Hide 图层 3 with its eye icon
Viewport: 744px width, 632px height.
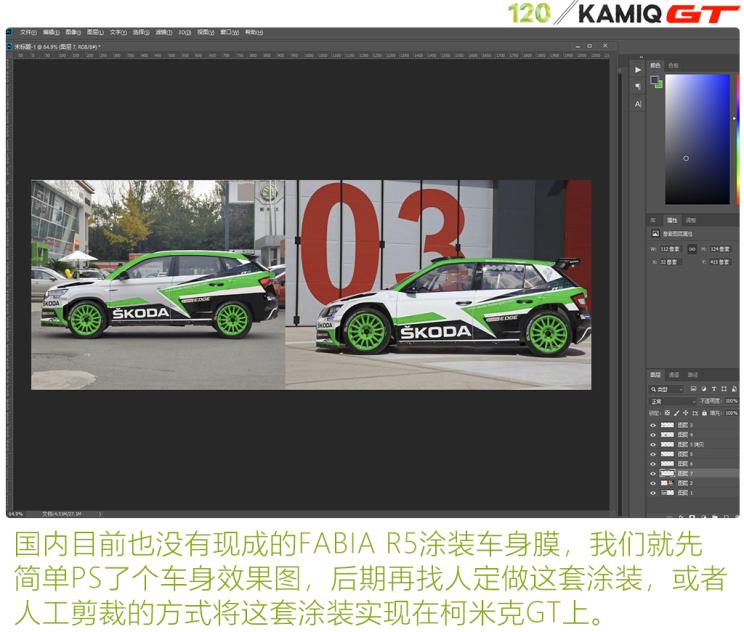pyautogui.click(x=653, y=426)
